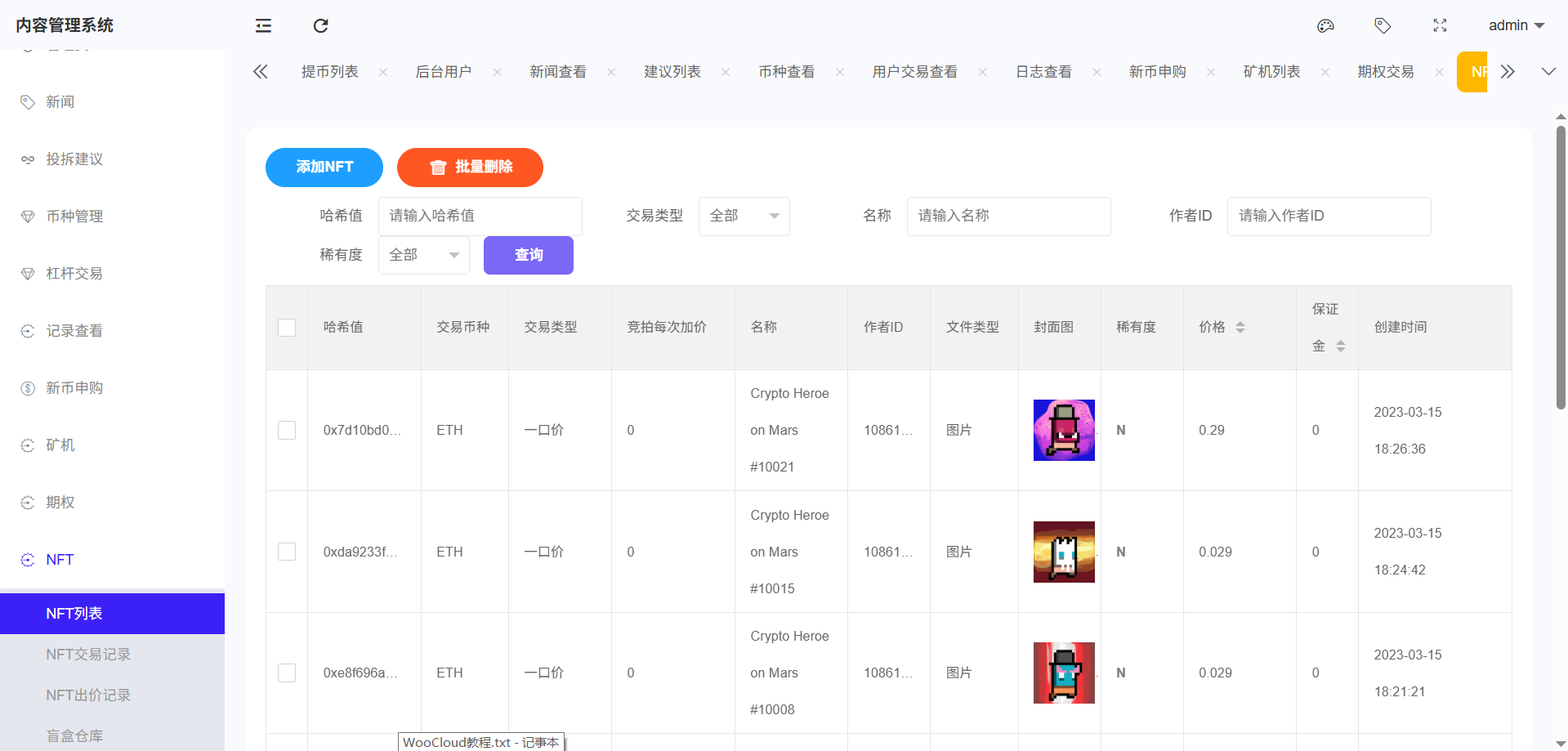Screen dimensions: 1568x751
Task: Check the select-all header checkbox
Action: (287, 328)
